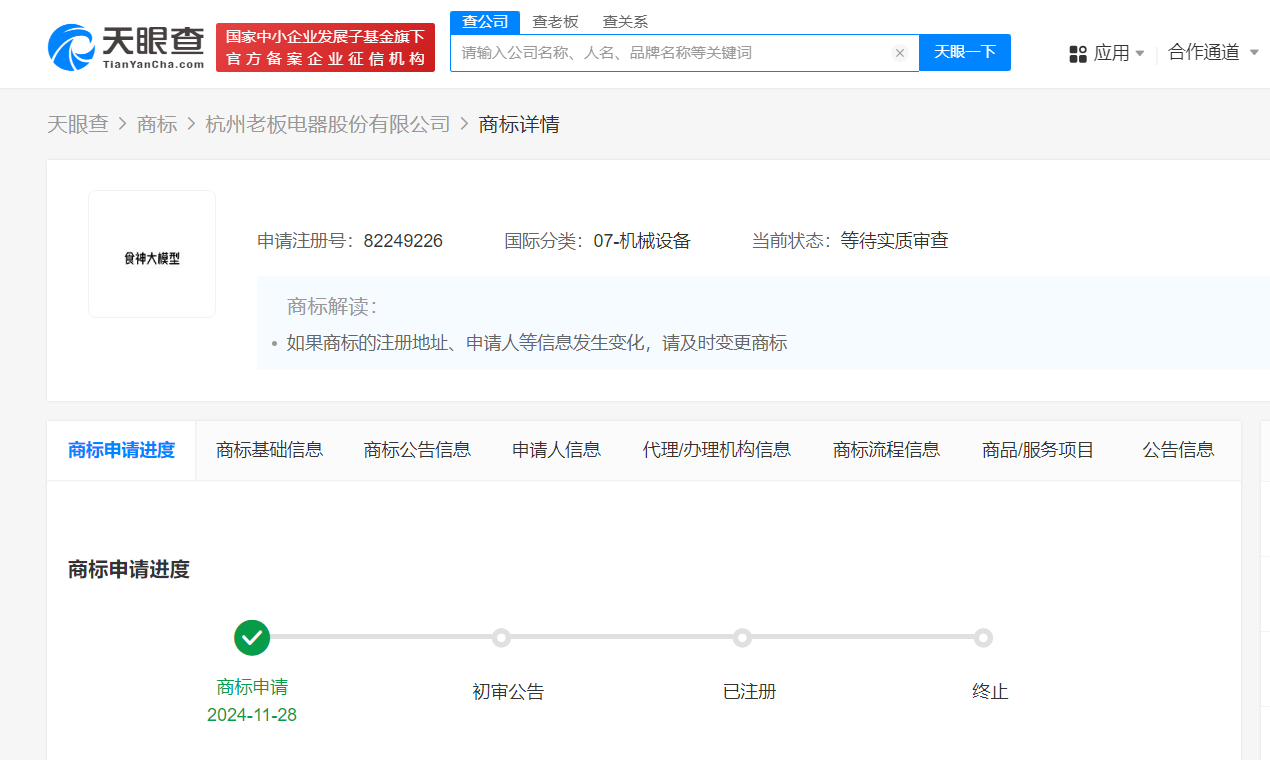
Task: Expand the 合作通道 dropdown menu
Action: (1213, 53)
